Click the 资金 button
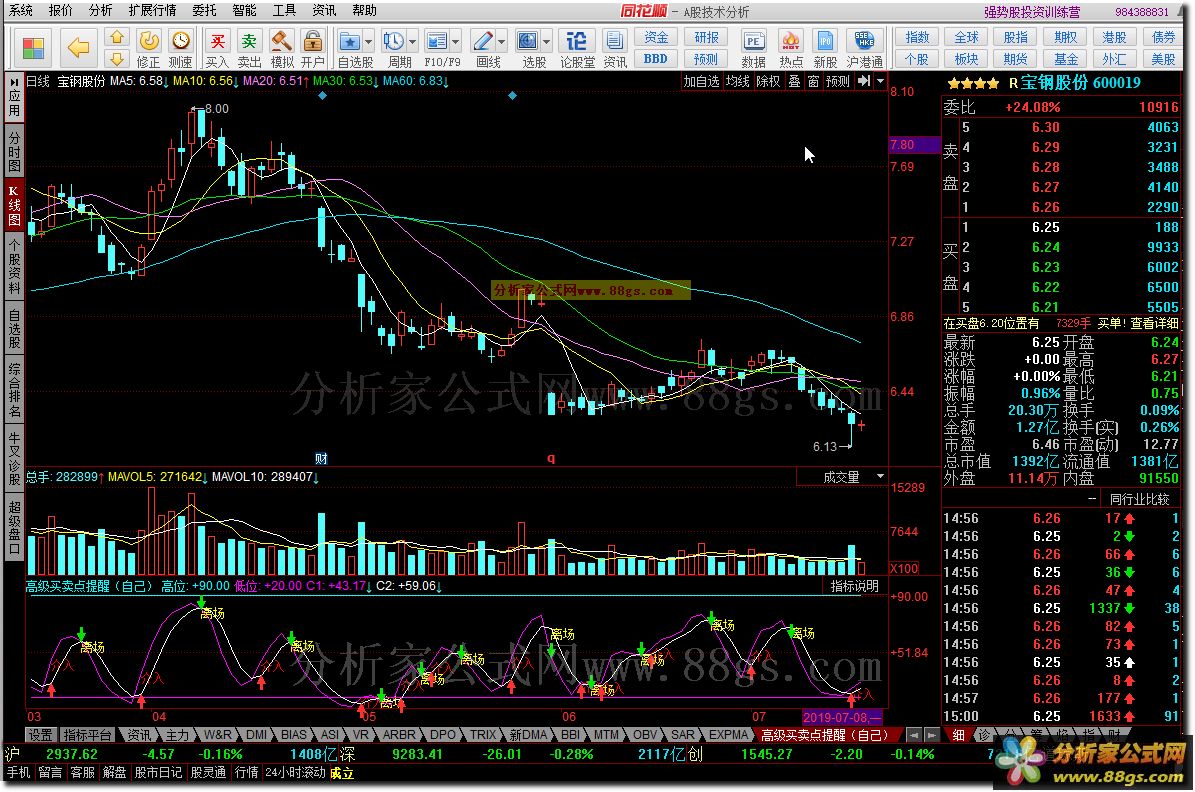Image resolution: width=1195 pixels, height=792 pixels. click(655, 37)
